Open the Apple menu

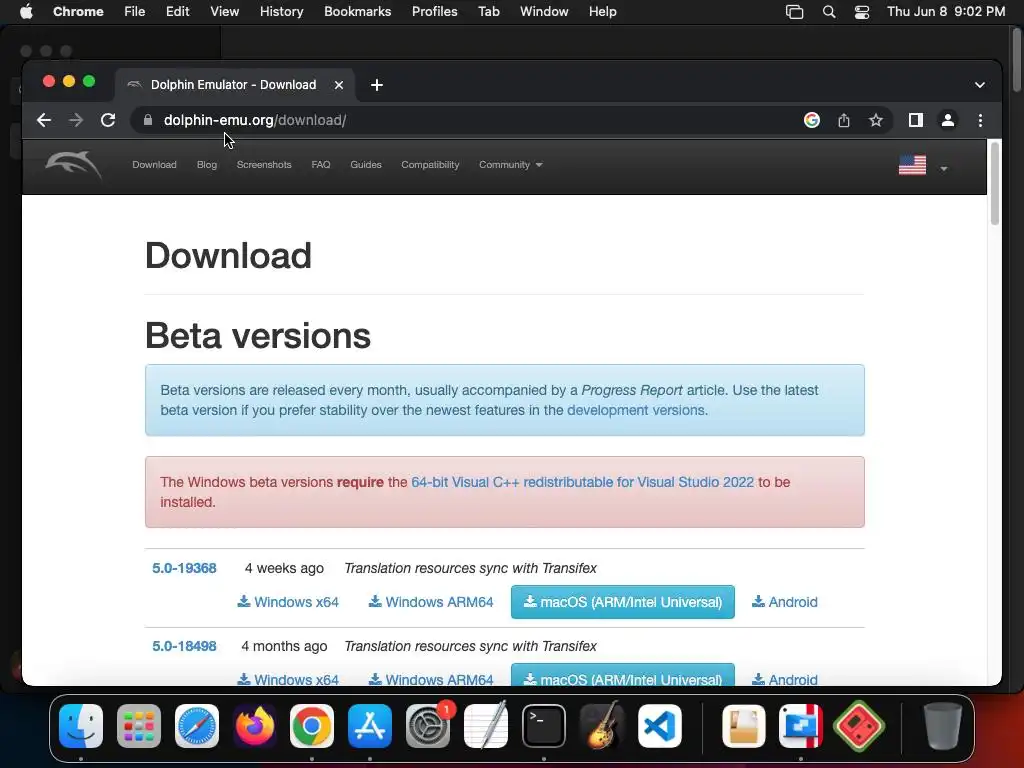coord(26,12)
